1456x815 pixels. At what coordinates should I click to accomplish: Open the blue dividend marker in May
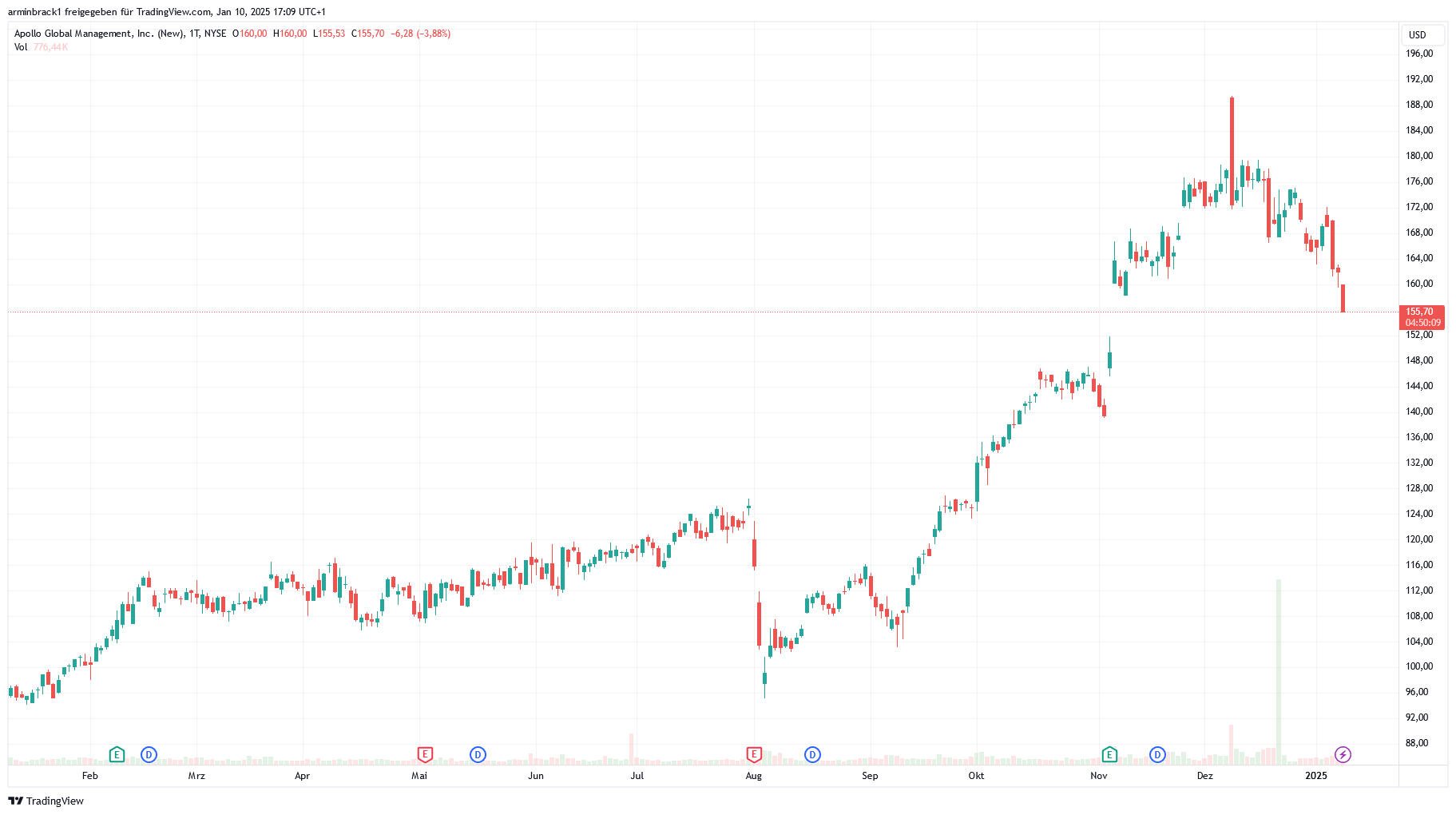(478, 754)
